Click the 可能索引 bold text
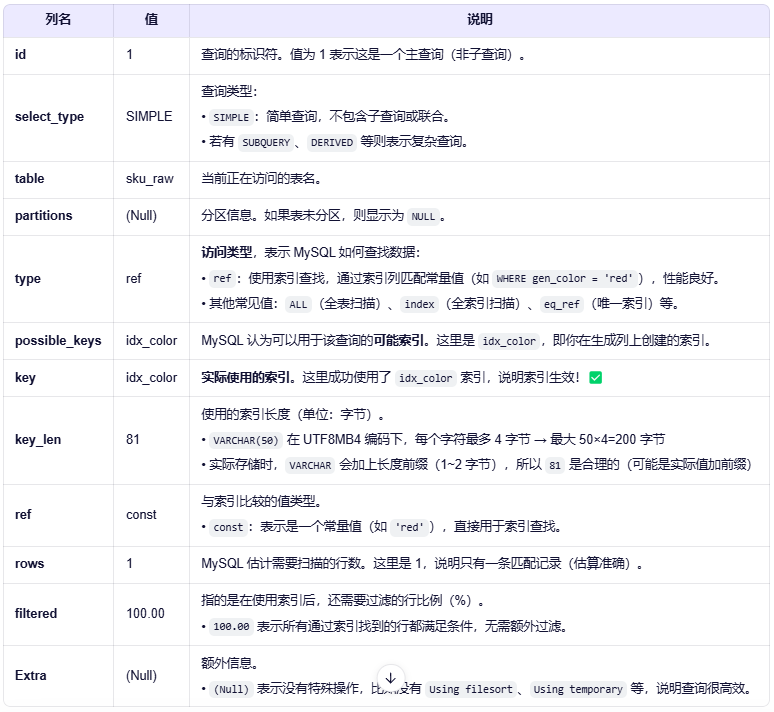The height and width of the screenshot is (712, 774). pyautogui.click(x=398, y=341)
